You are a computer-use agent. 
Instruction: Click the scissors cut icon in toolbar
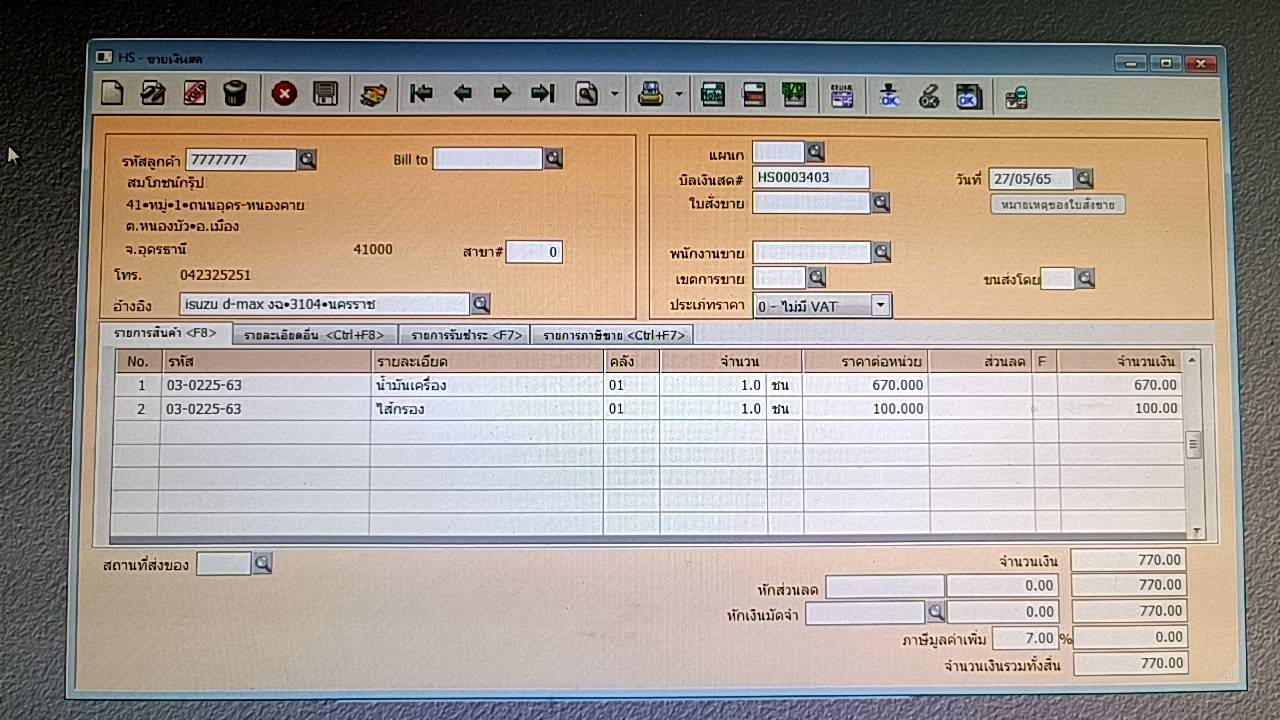tap(929, 97)
